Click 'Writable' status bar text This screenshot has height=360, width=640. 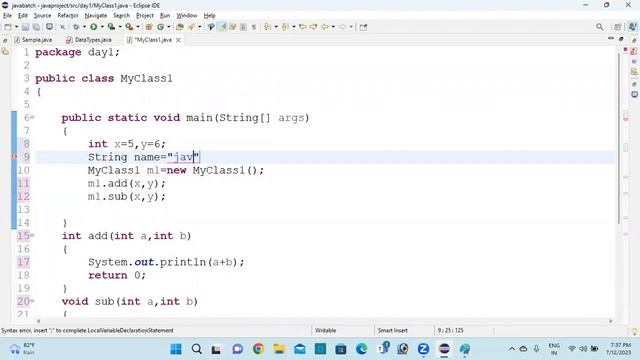click(325, 330)
